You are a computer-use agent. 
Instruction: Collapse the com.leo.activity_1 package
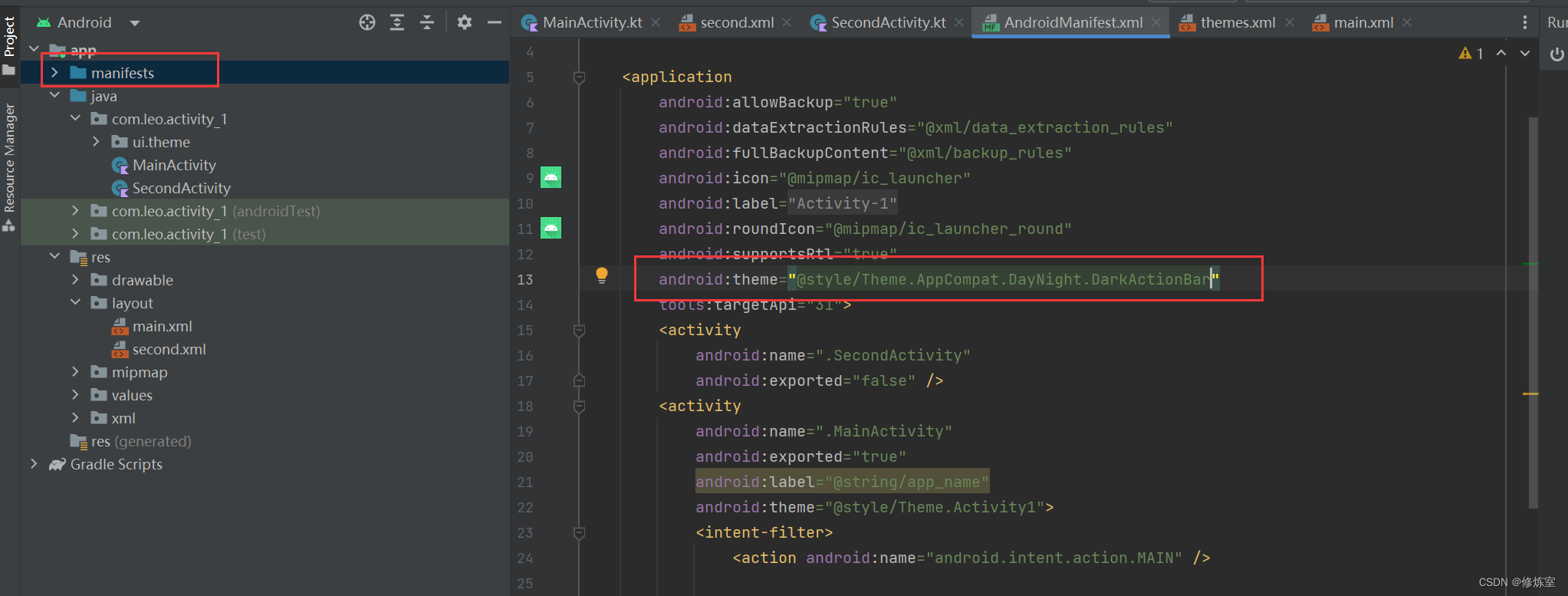click(75, 119)
